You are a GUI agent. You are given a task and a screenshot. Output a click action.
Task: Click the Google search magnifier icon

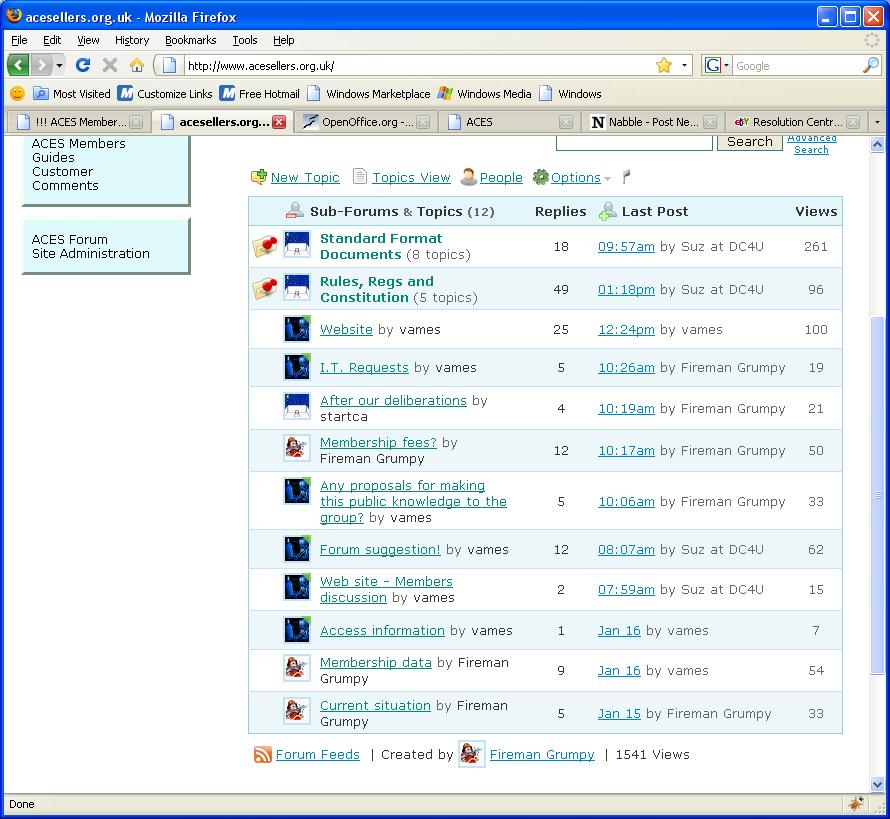coord(870,65)
